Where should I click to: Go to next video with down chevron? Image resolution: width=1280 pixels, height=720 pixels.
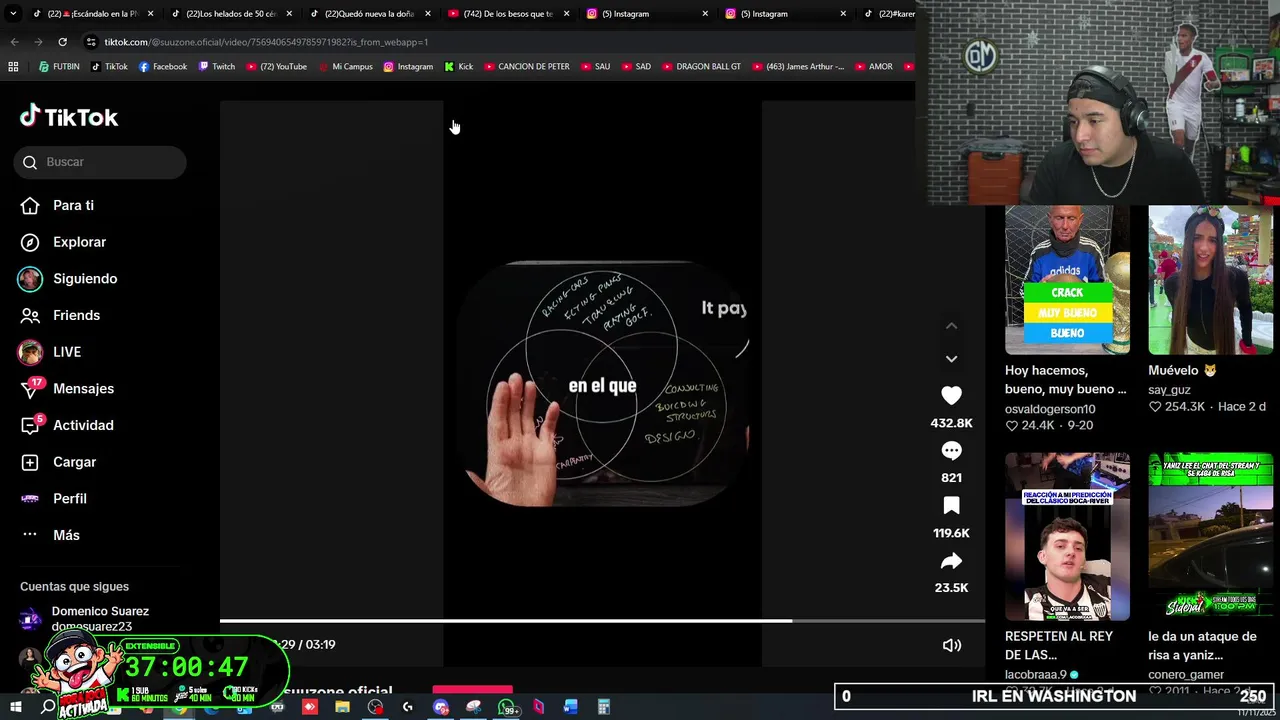(951, 358)
